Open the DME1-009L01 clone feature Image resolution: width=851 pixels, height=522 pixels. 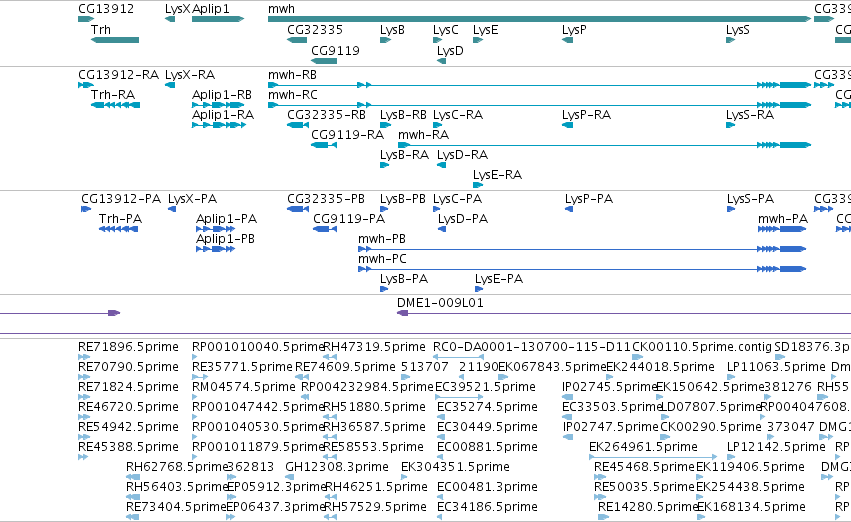[x=624, y=313]
